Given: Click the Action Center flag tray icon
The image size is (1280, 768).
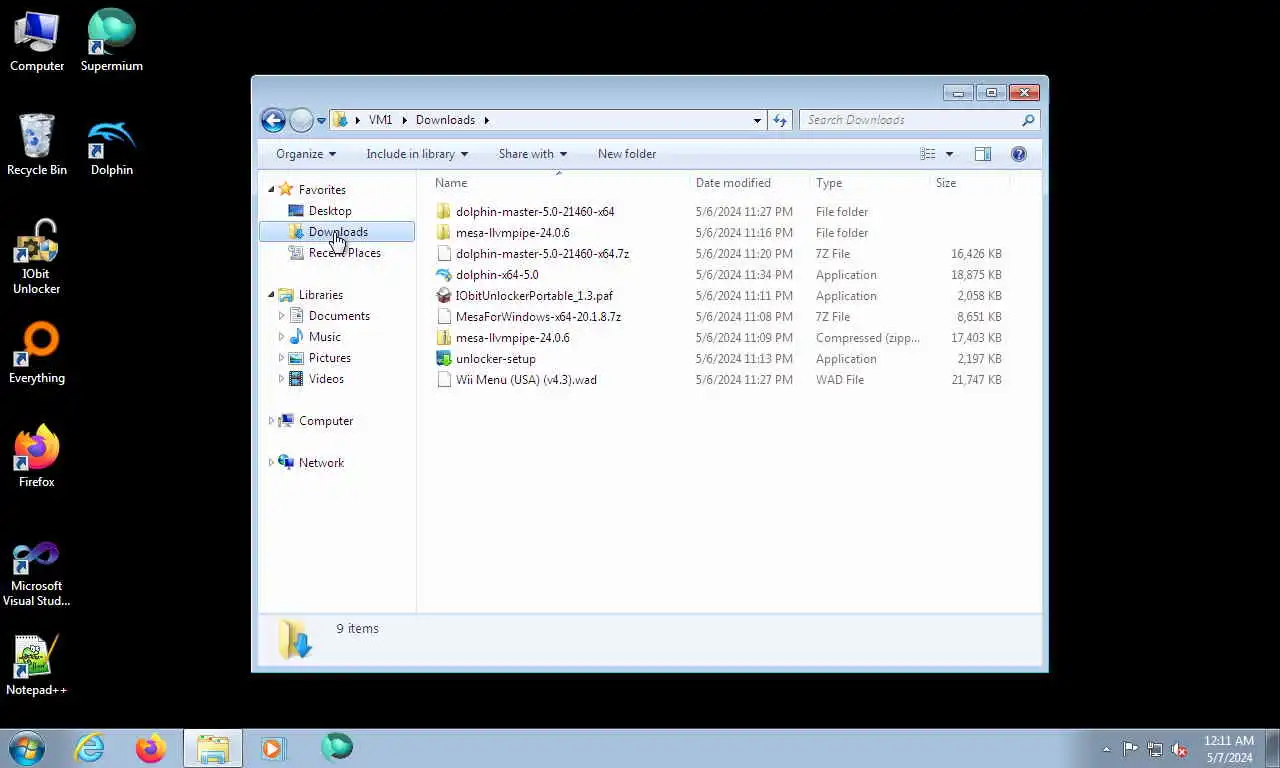Looking at the screenshot, I should pyautogui.click(x=1131, y=749).
